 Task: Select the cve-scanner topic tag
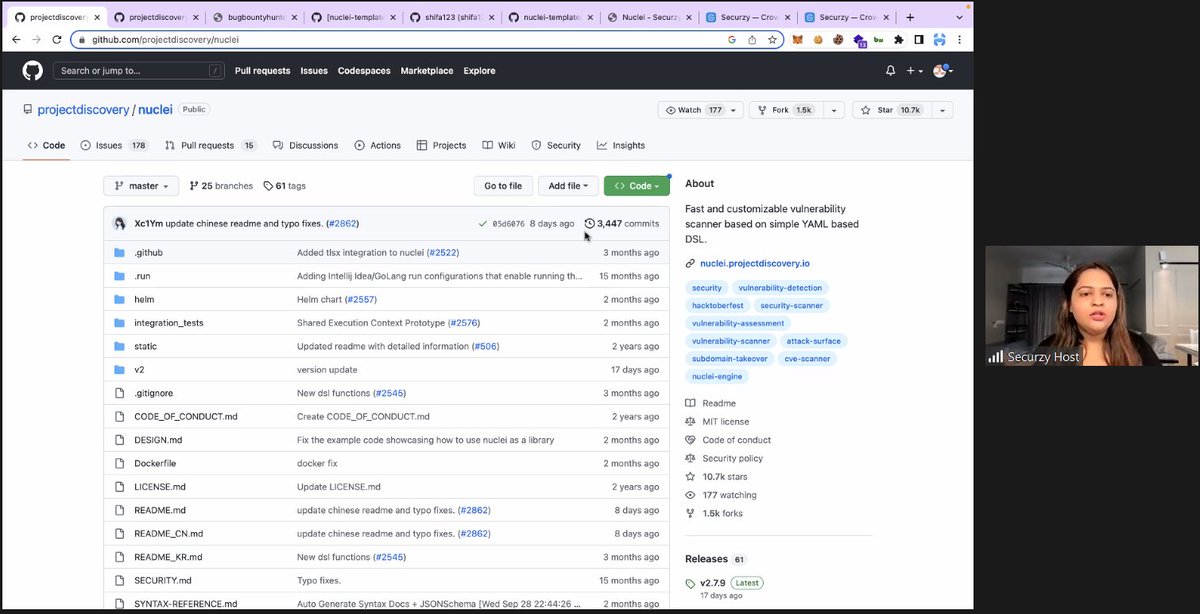[807, 358]
